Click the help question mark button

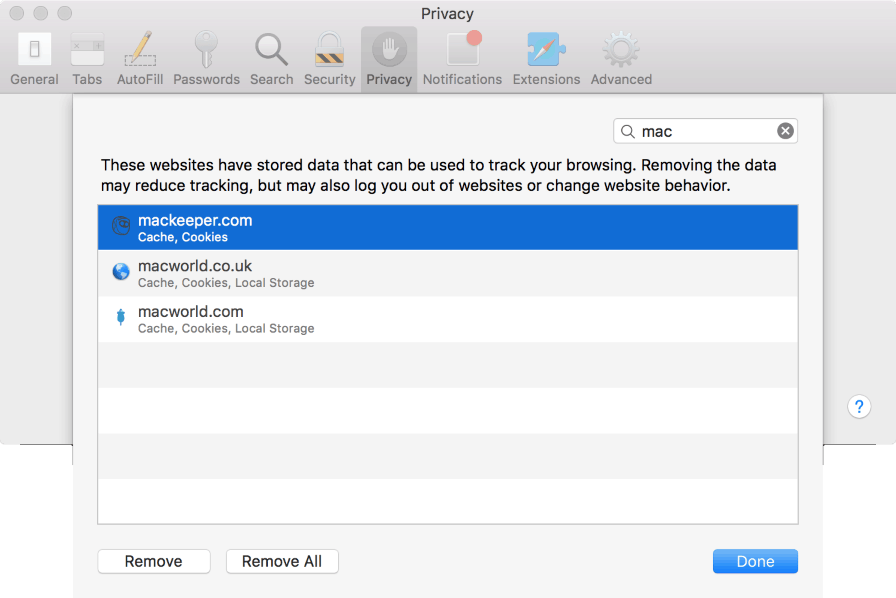click(859, 406)
